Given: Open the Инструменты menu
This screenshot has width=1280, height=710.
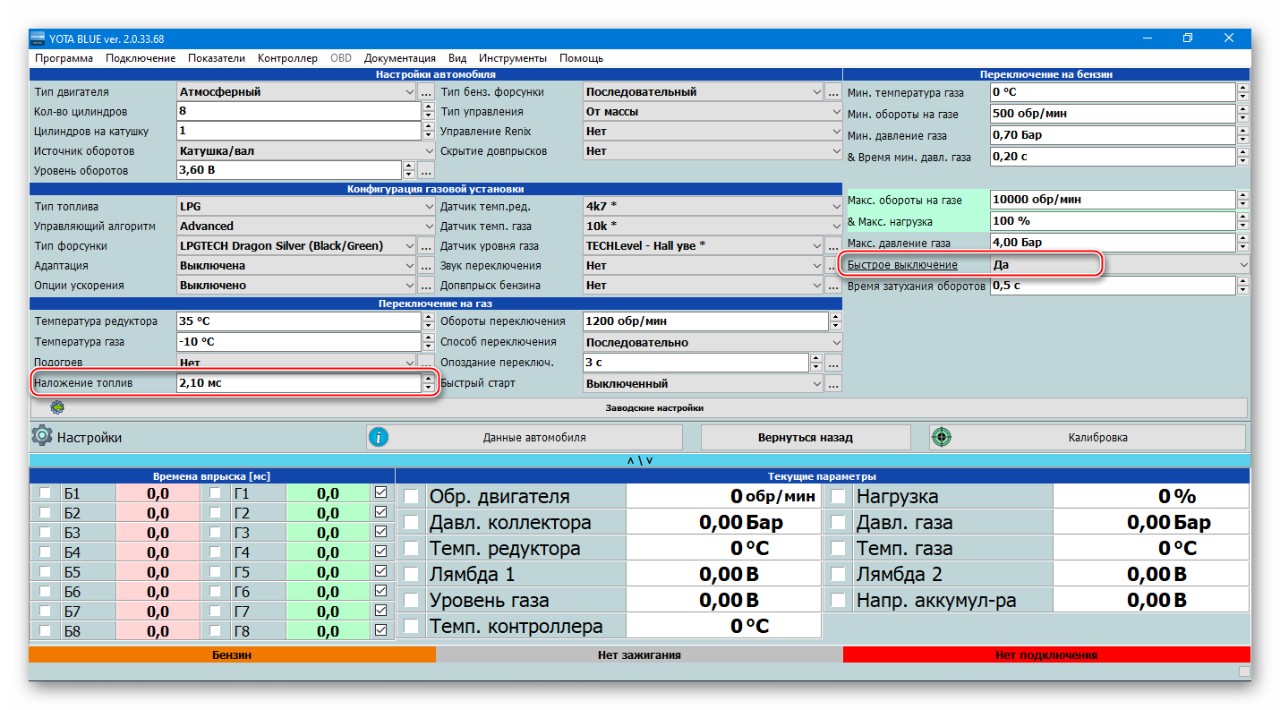Looking at the screenshot, I should coord(512,58).
